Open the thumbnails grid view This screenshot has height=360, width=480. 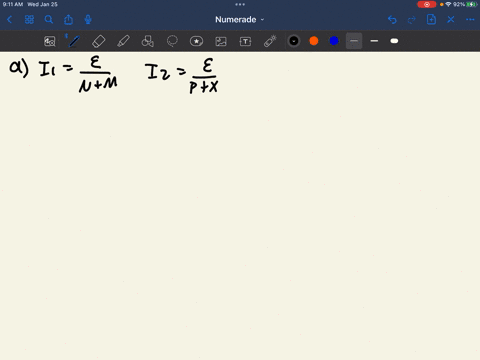point(29,20)
